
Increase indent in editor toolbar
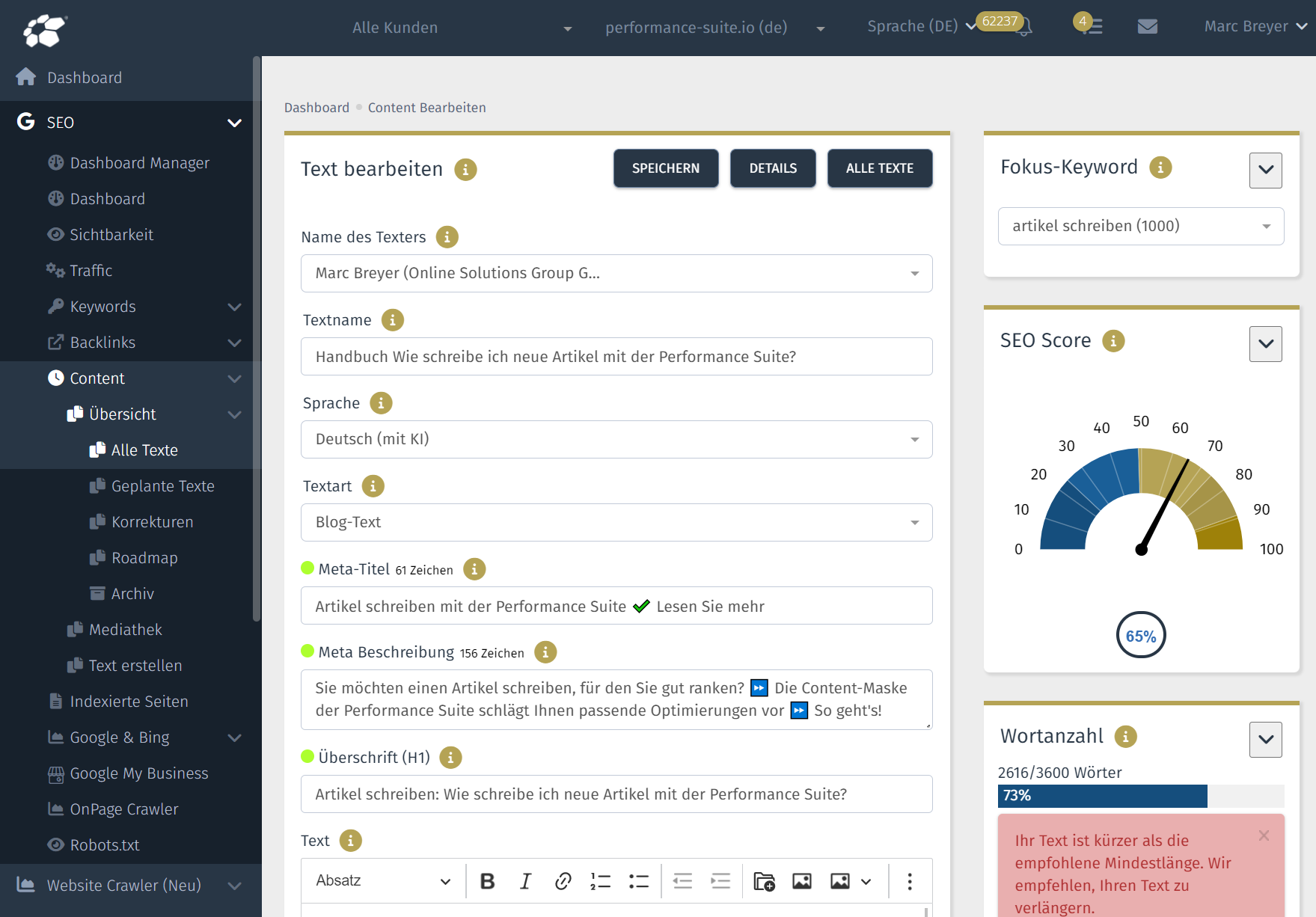pyautogui.click(x=720, y=881)
